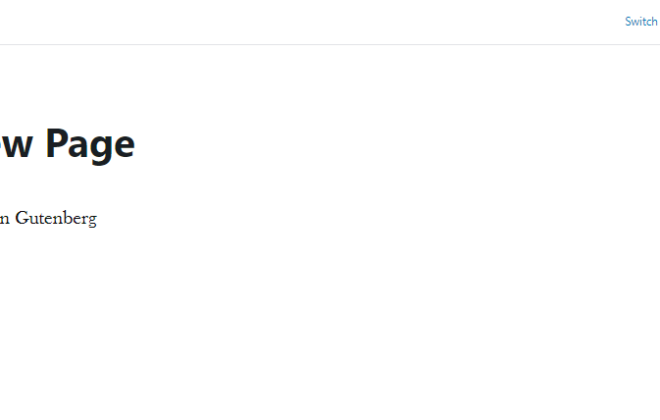Place cursor in the Page title heading
Viewport: 660px width, 420px height.
pyautogui.click(x=67, y=144)
